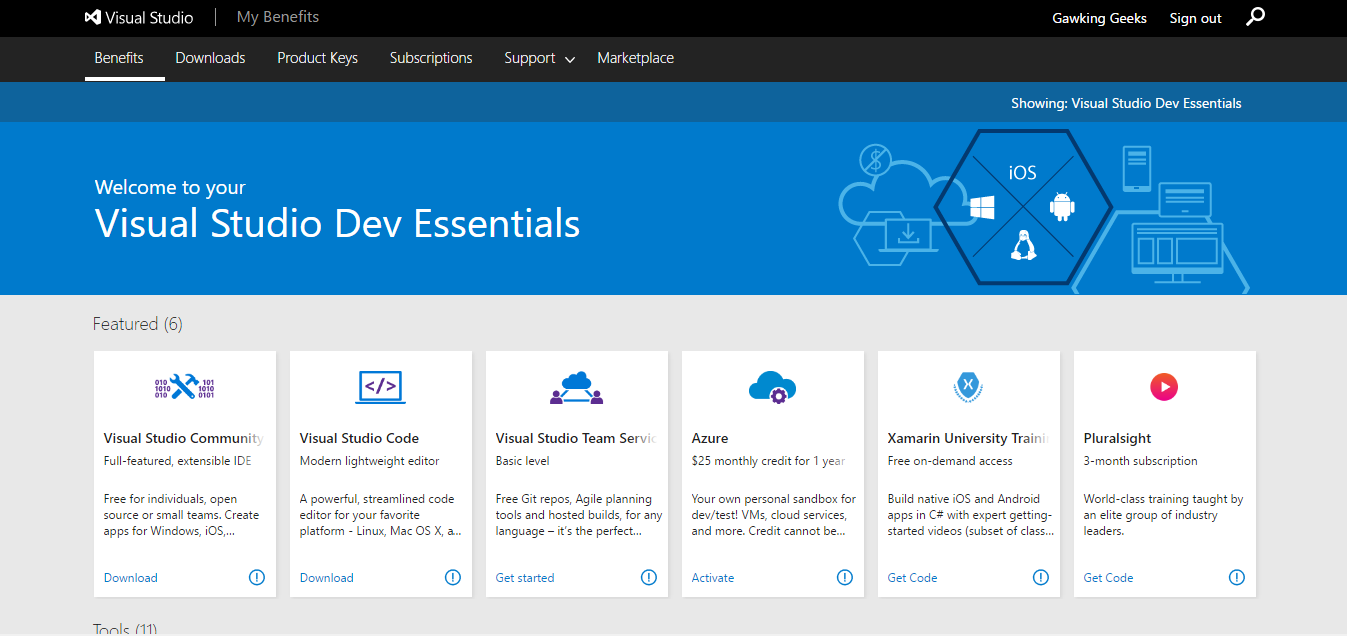Show info for Team Services card

pos(649,577)
